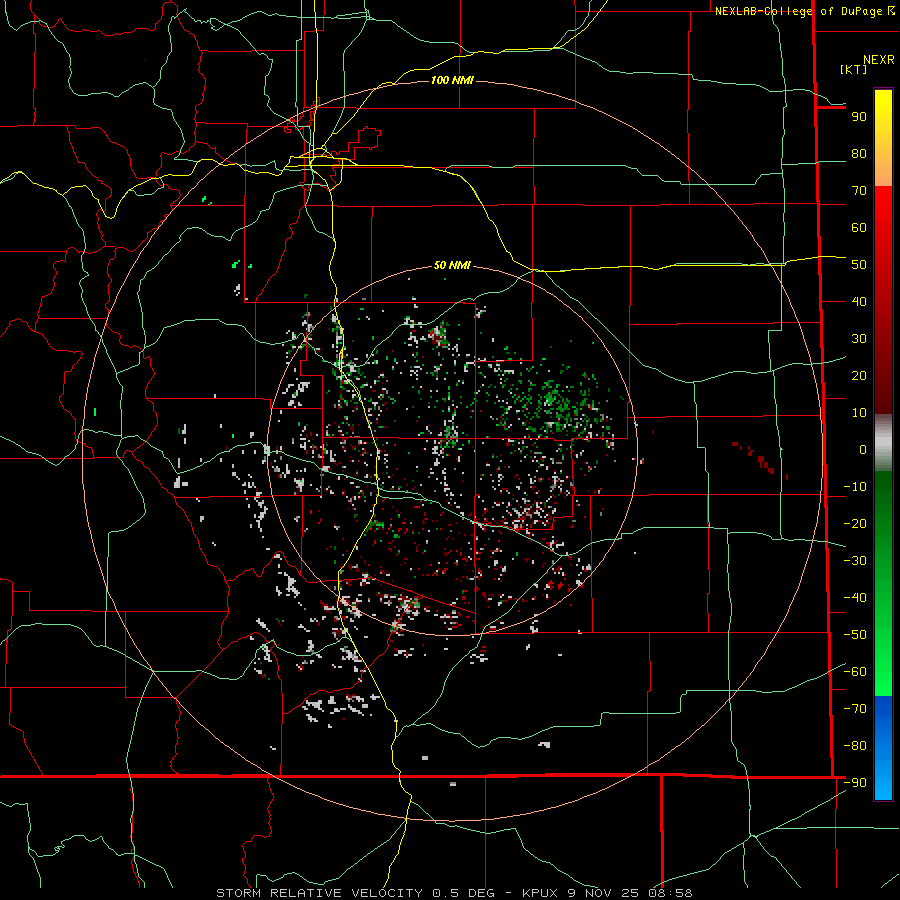Click the 80 value on the velocity scale
900x900 pixels.
(x=859, y=154)
